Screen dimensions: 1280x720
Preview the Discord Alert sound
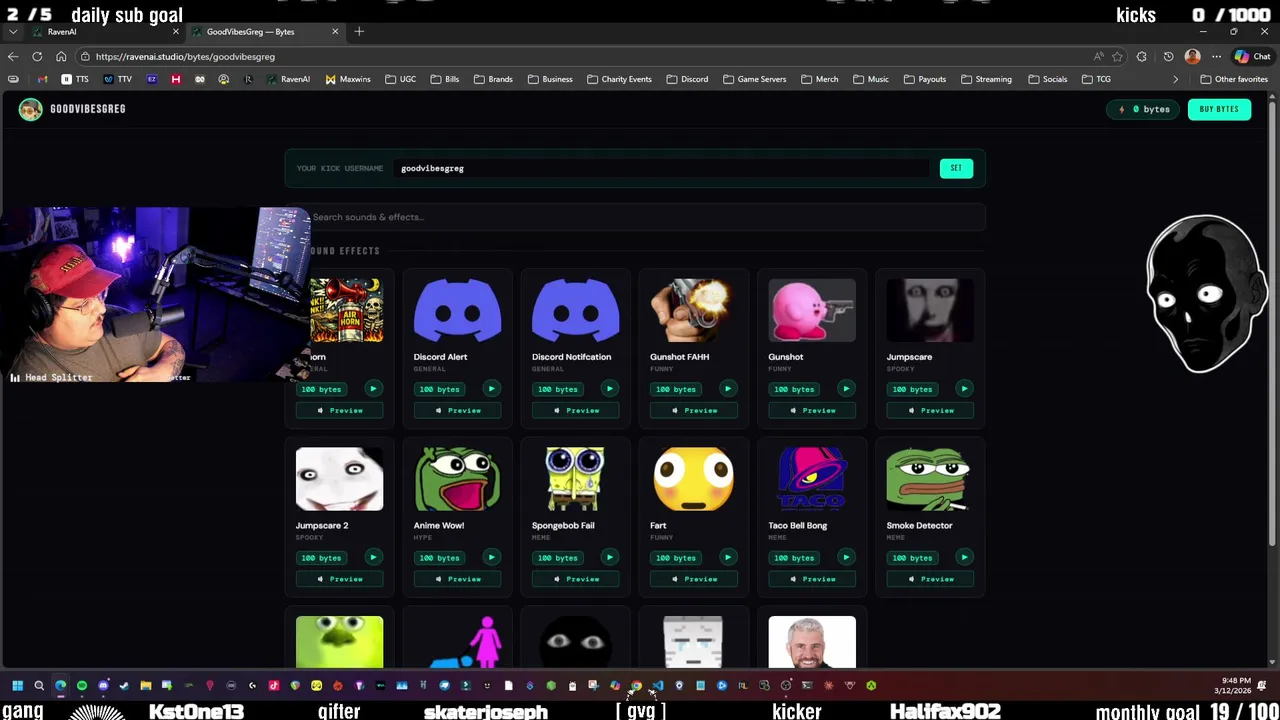pos(457,410)
